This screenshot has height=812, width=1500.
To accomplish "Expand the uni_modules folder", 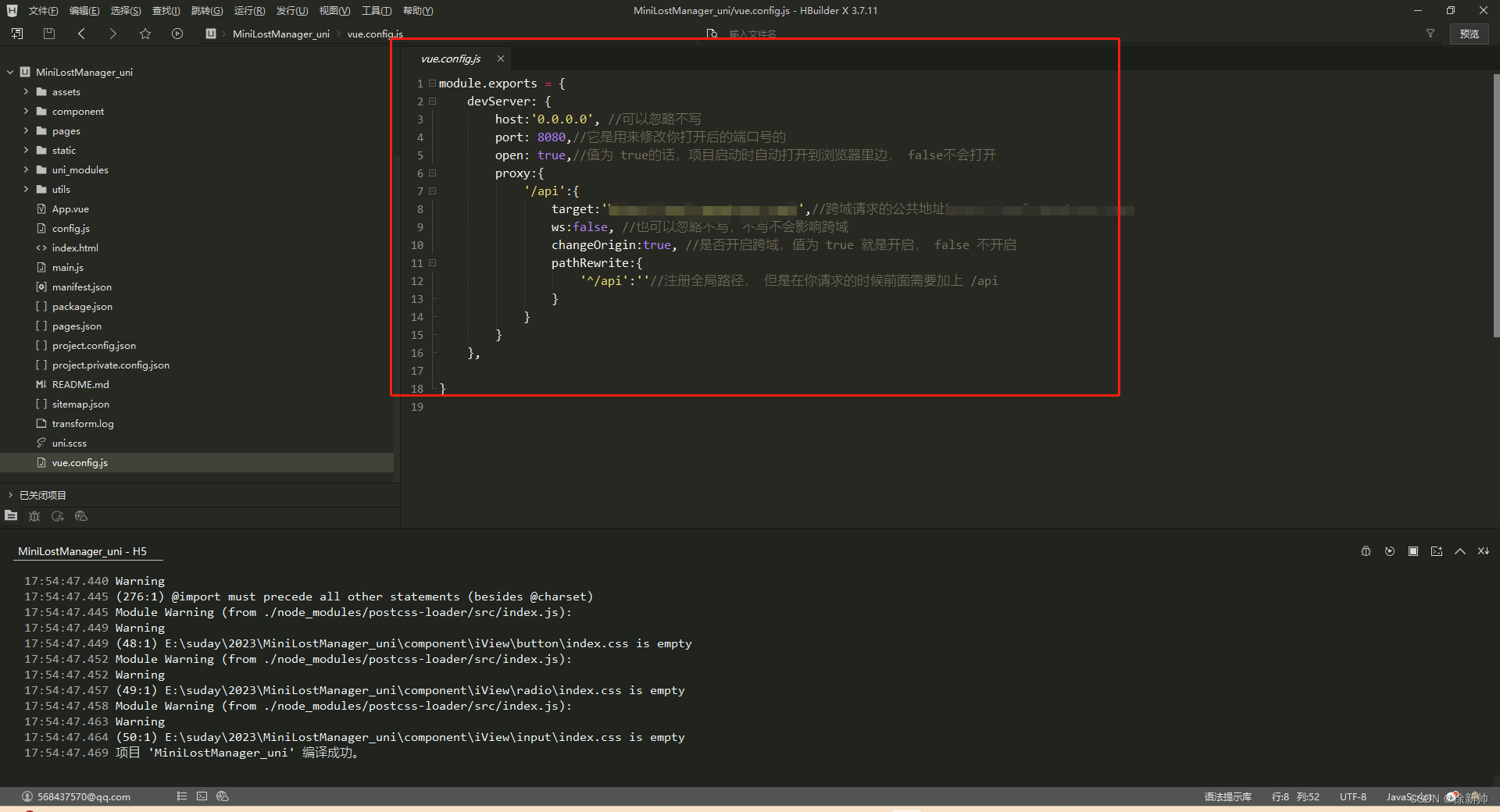I will click(26, 169).
